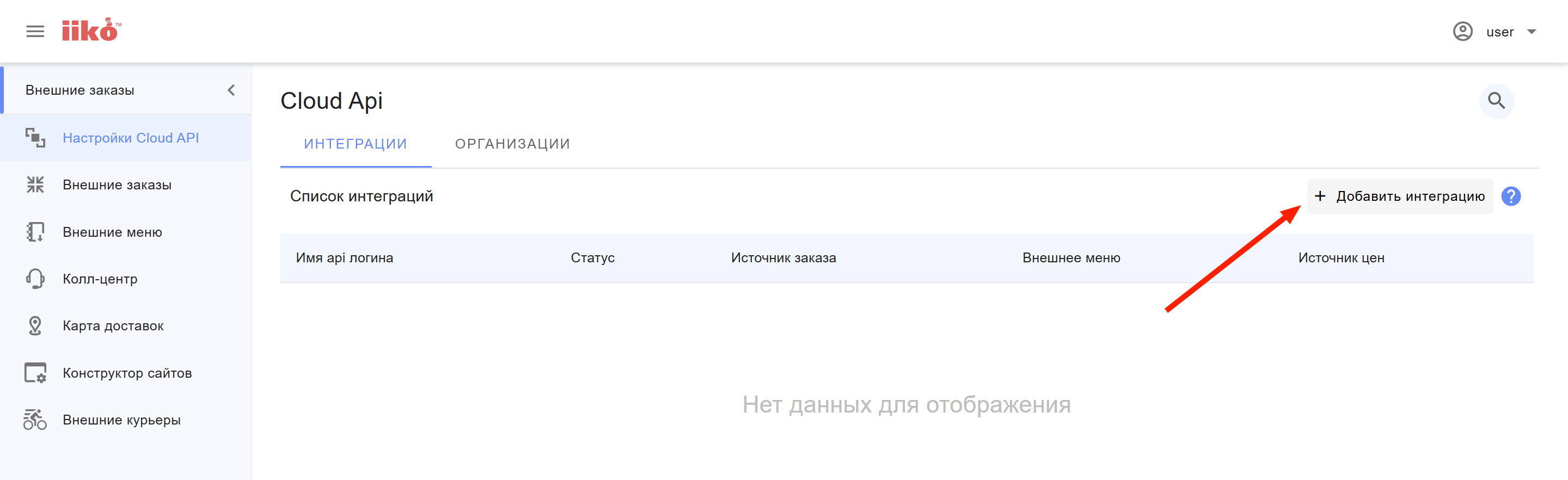Switch to the Организации tab
1568x480 pixels.
512,144
